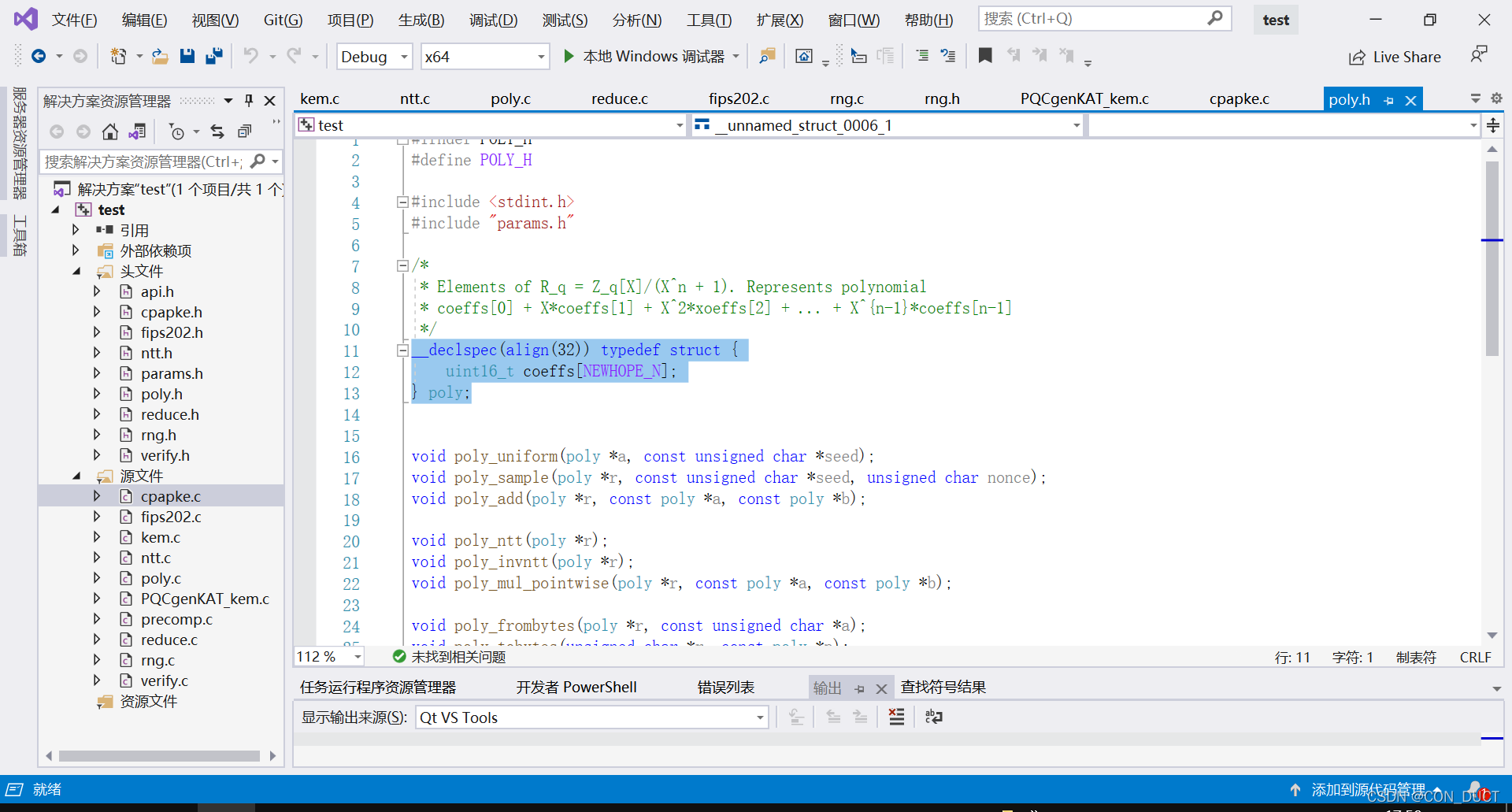Click the 未找到相关问题 status indicator

point(450,656)
